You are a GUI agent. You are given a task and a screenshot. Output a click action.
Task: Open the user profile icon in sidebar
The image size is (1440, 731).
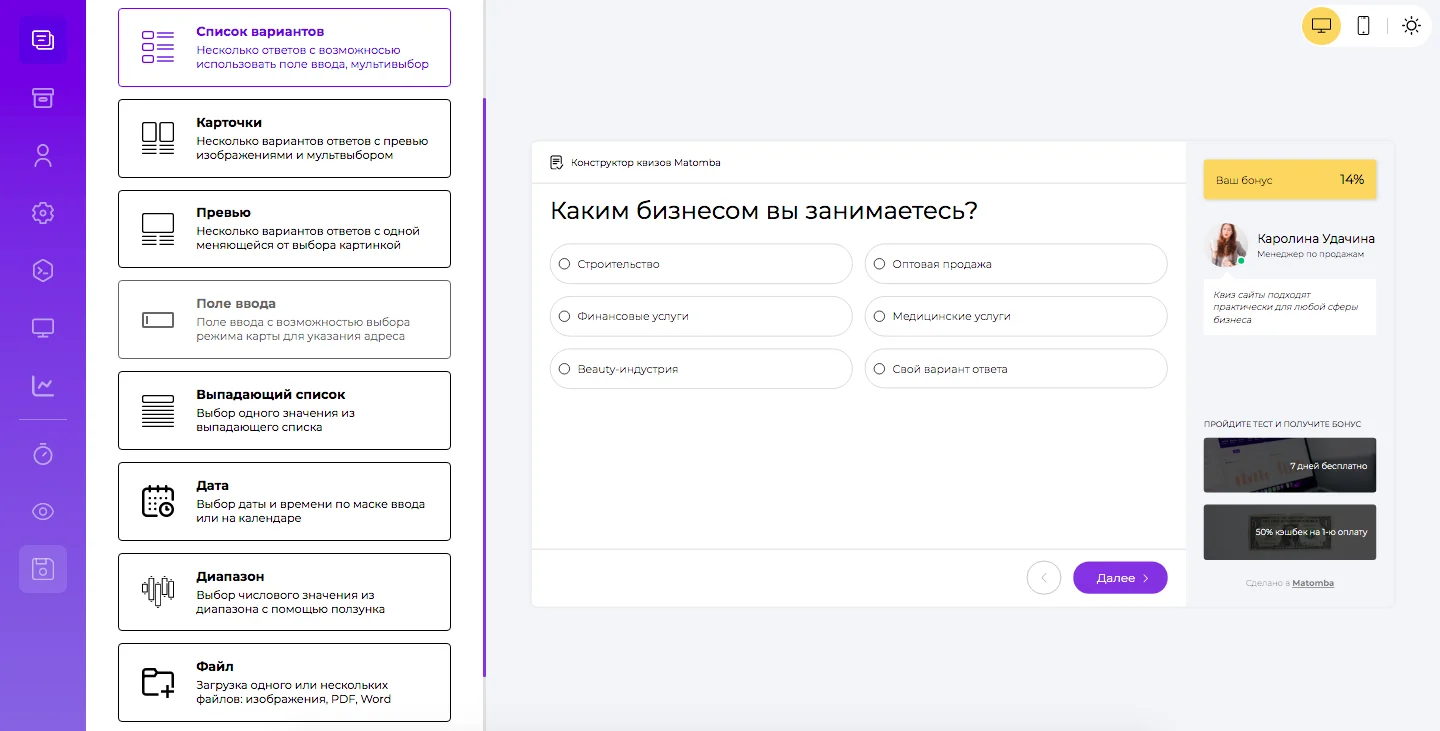[43, 155]
